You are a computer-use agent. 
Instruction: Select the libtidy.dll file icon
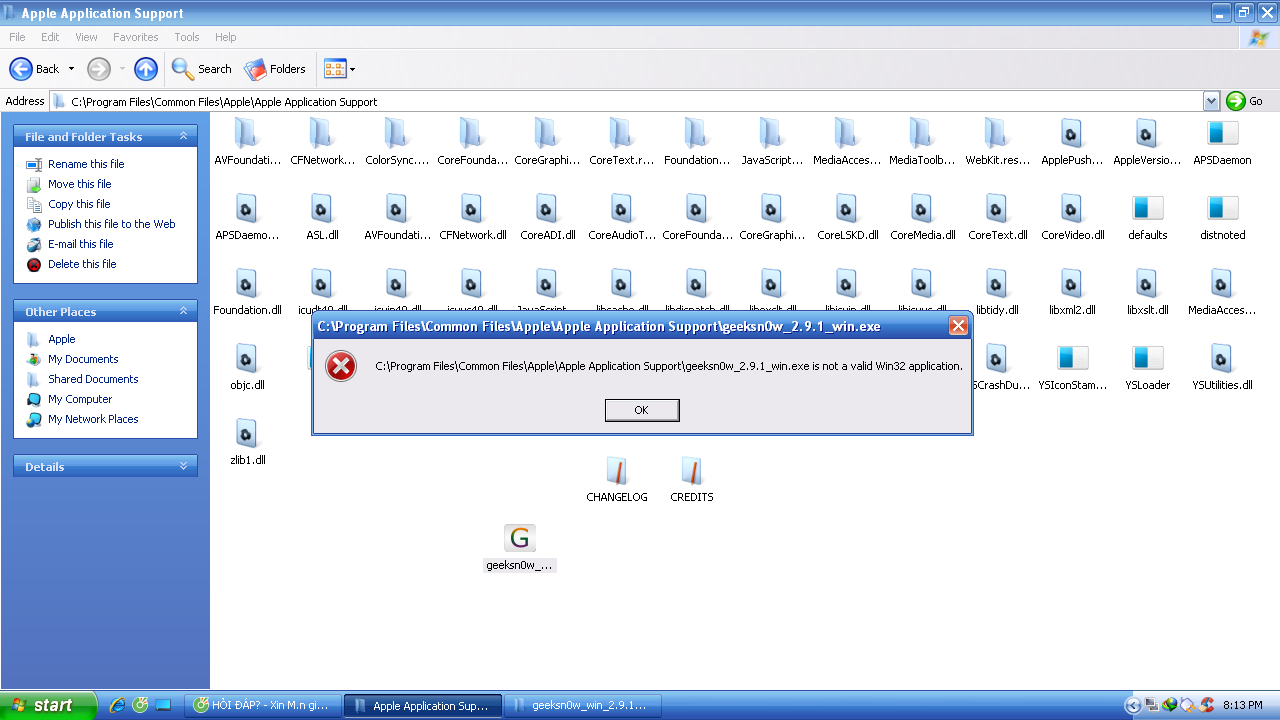click(x=996, y=283)
